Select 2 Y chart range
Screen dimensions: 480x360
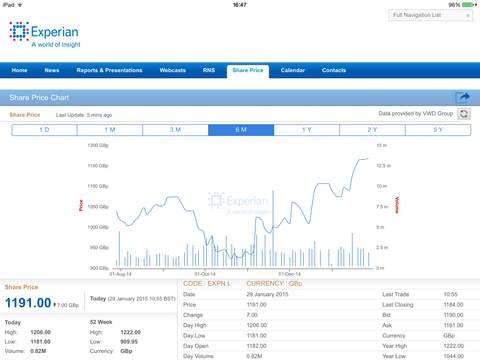coord(372,130)
